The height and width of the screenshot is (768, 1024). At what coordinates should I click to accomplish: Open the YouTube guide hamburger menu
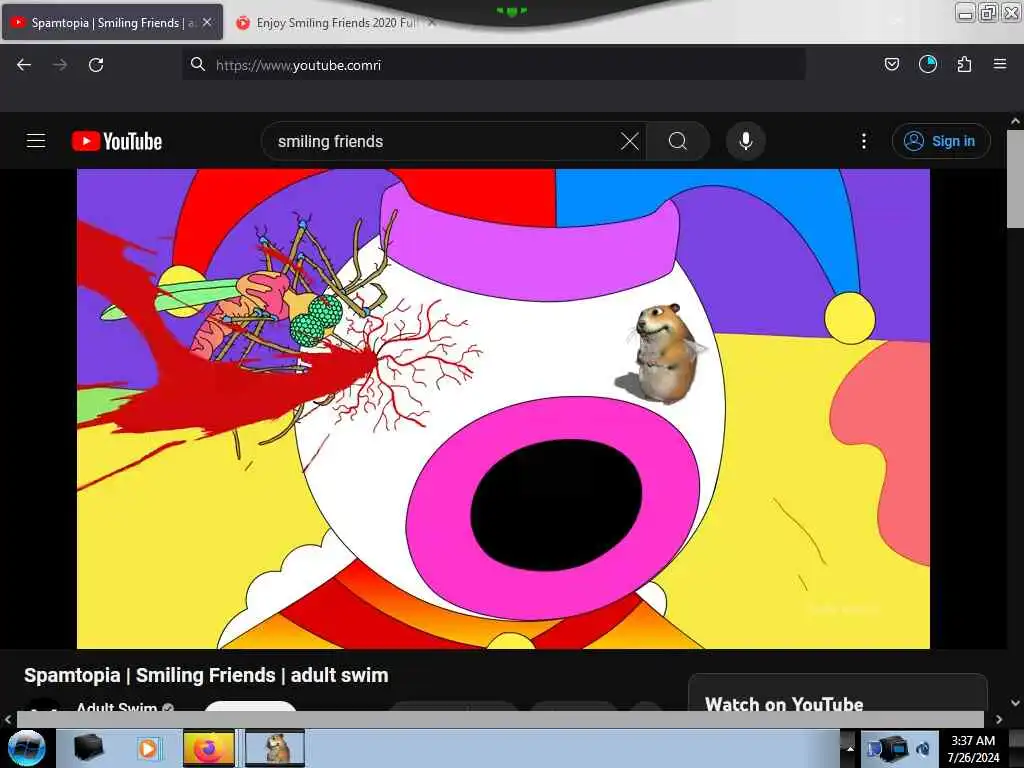pos(36,140)
